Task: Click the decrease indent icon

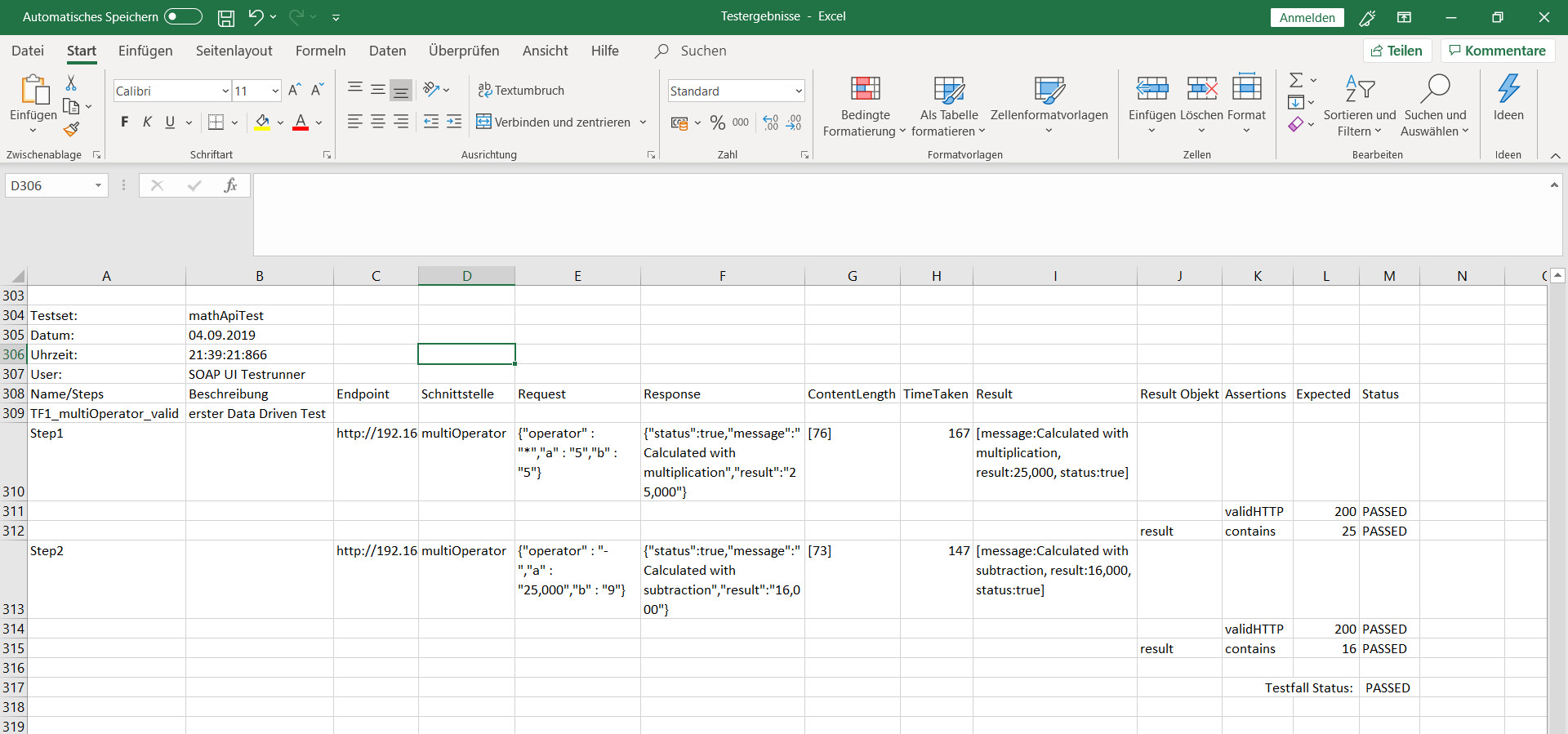Action: [431, 122]
